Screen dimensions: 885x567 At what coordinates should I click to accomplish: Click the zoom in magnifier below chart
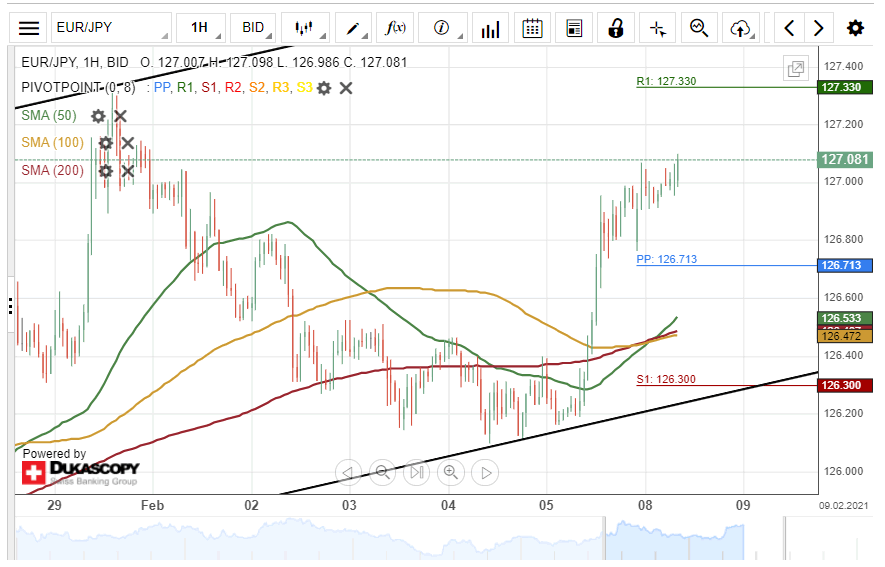pos(450,472)
